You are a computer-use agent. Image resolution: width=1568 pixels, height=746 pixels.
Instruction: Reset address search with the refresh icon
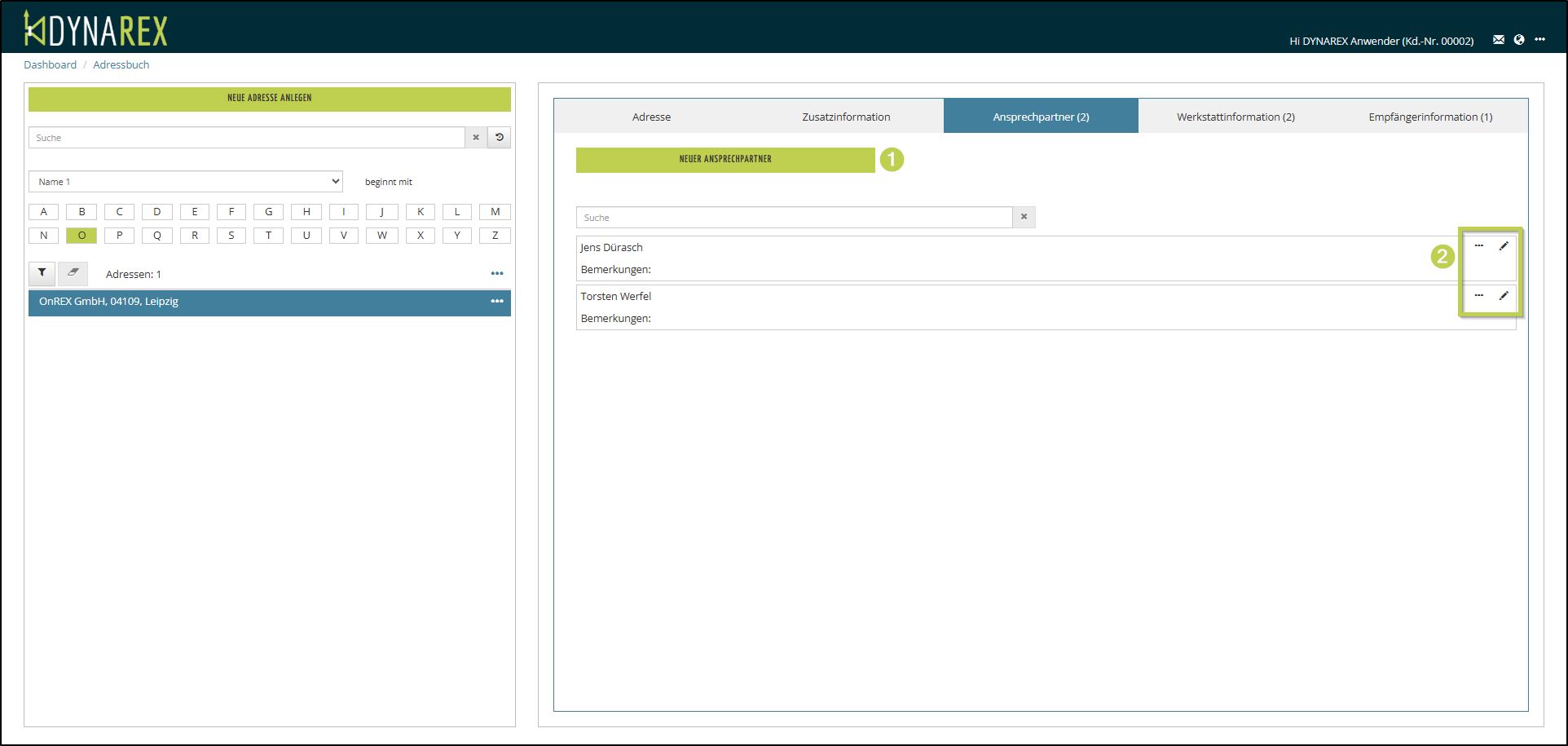point(499,138)
